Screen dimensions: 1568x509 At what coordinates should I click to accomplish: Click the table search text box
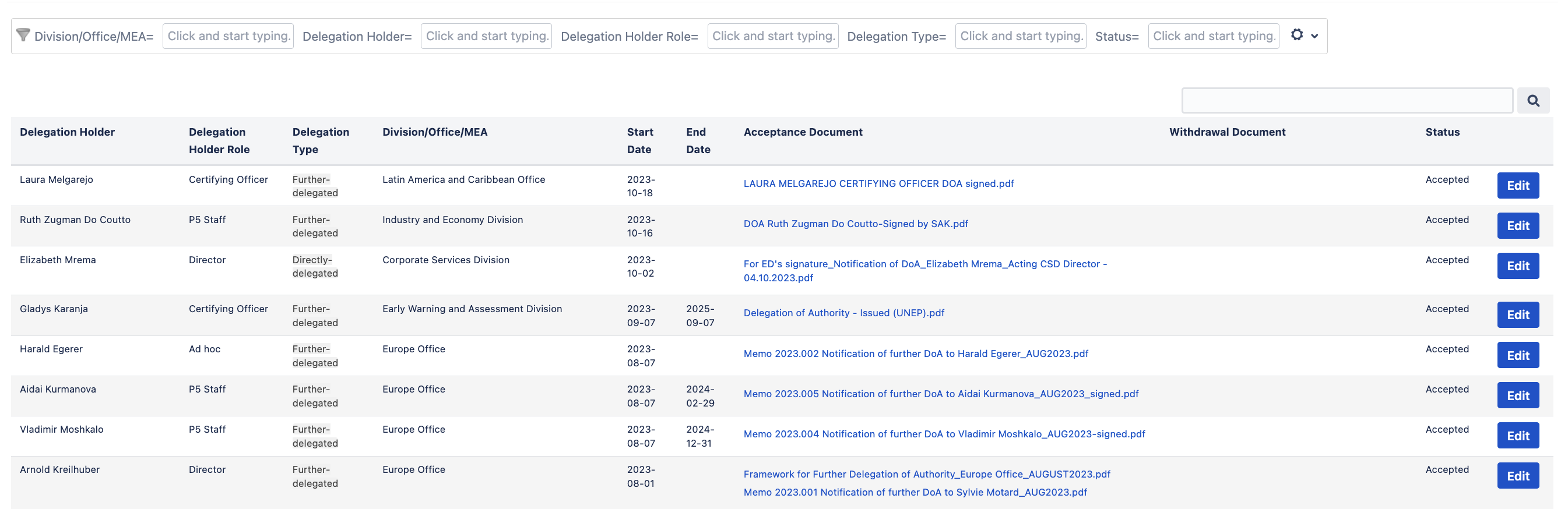[1347, 100]
